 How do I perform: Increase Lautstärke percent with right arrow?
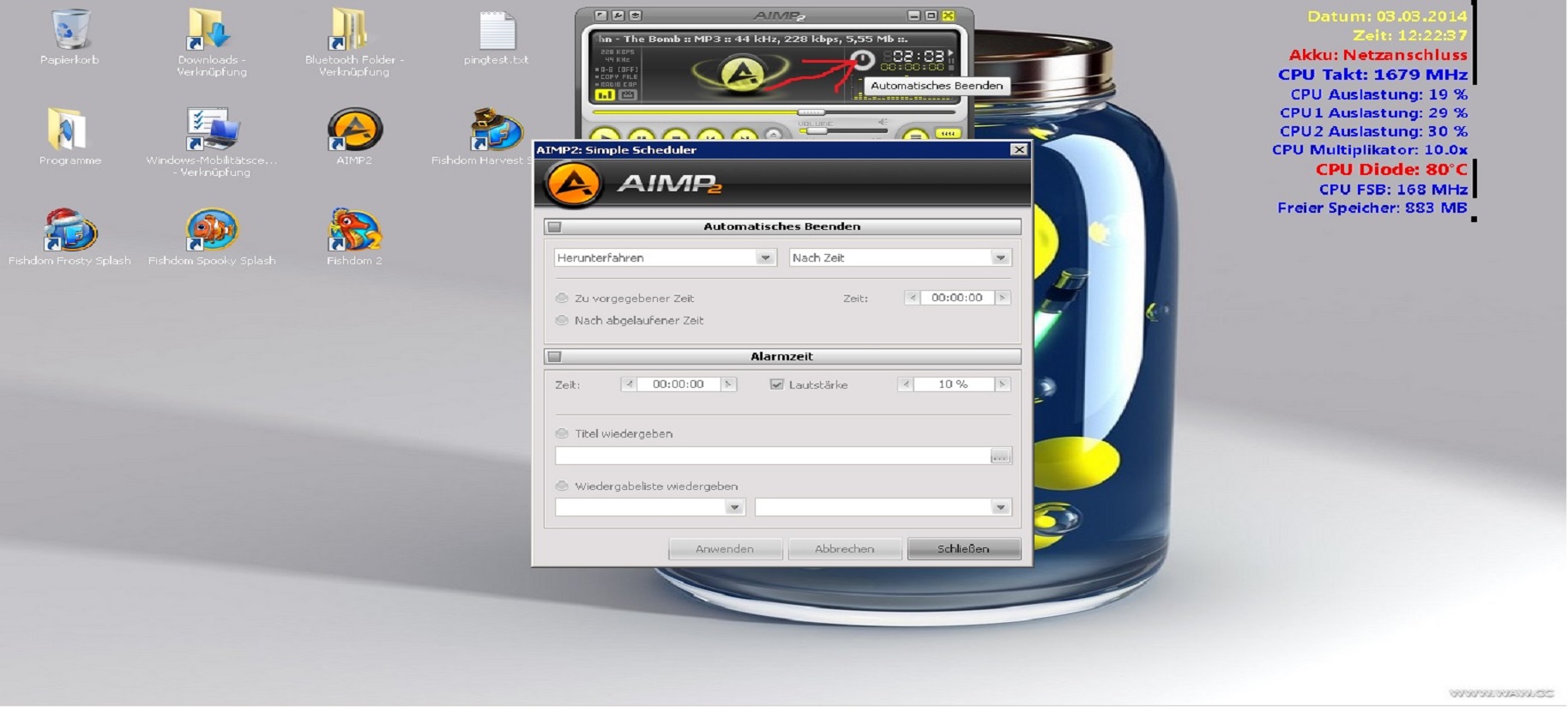click(1003, 384)
